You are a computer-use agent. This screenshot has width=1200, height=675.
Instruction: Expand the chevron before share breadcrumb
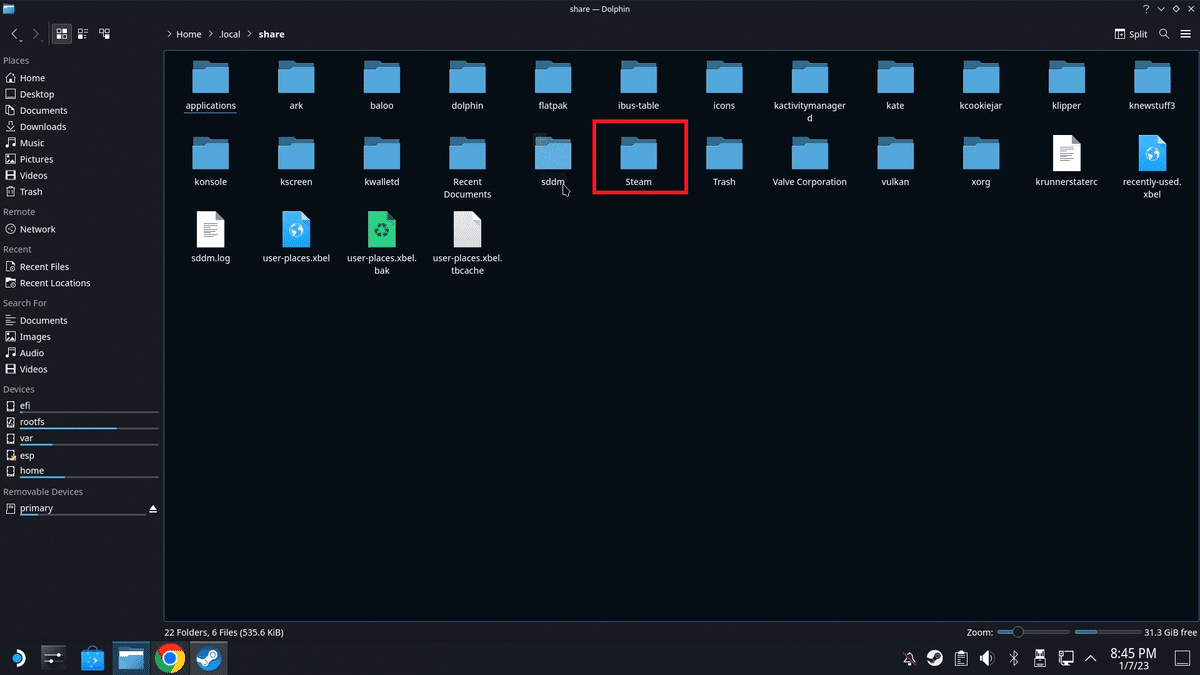pyautogui.click(x=251, y=34)
